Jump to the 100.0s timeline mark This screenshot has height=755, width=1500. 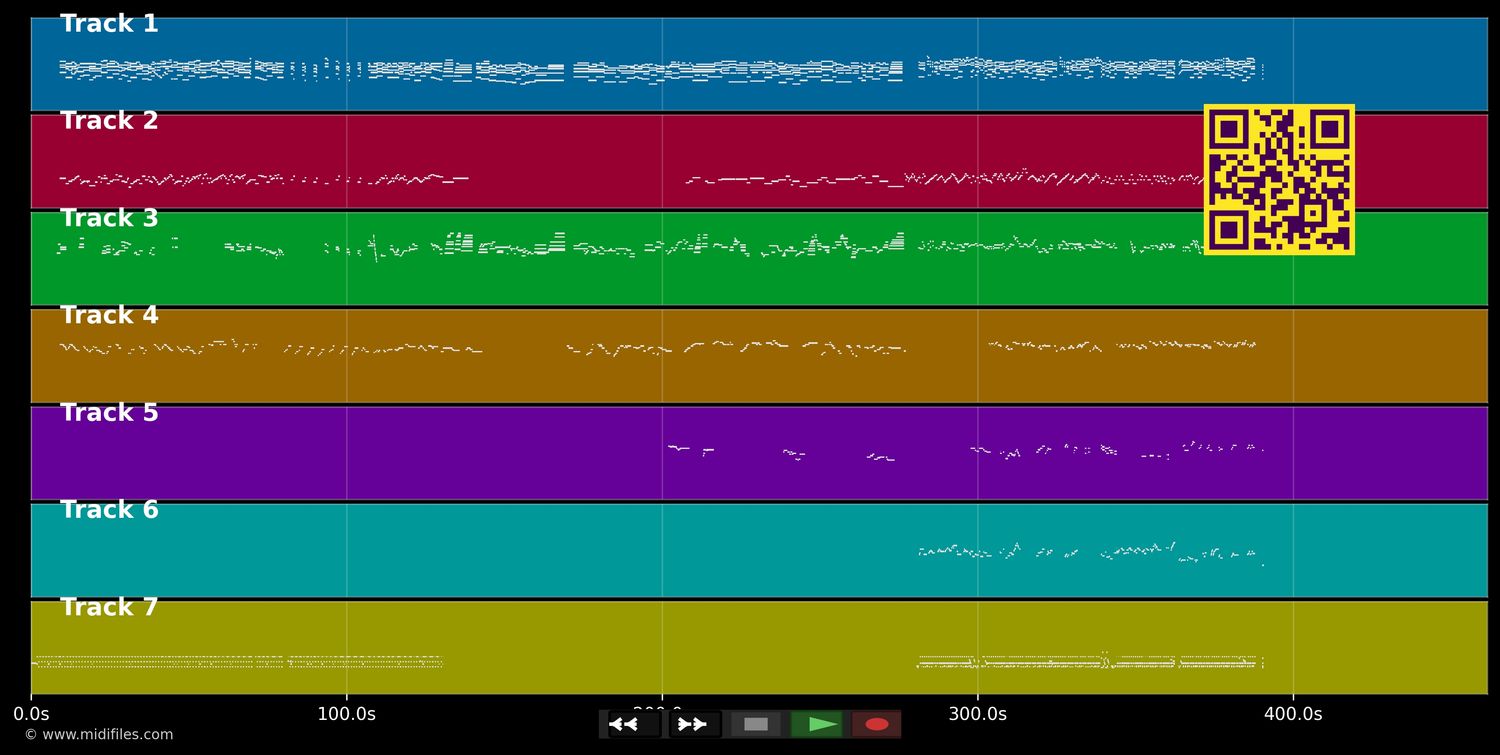click(x=346, y=714)
